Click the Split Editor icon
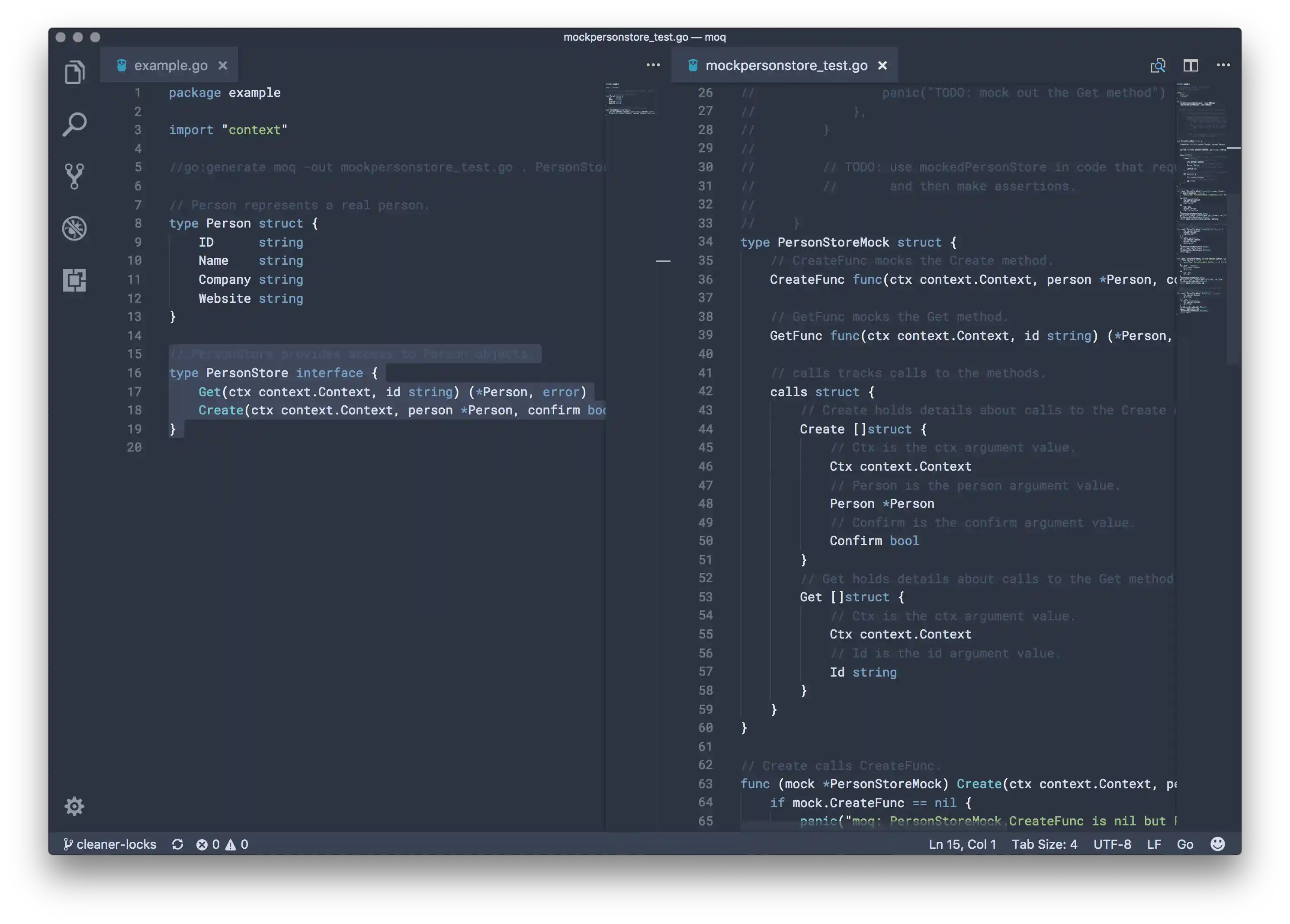The image size is (1290, 924). [1191, 65]
